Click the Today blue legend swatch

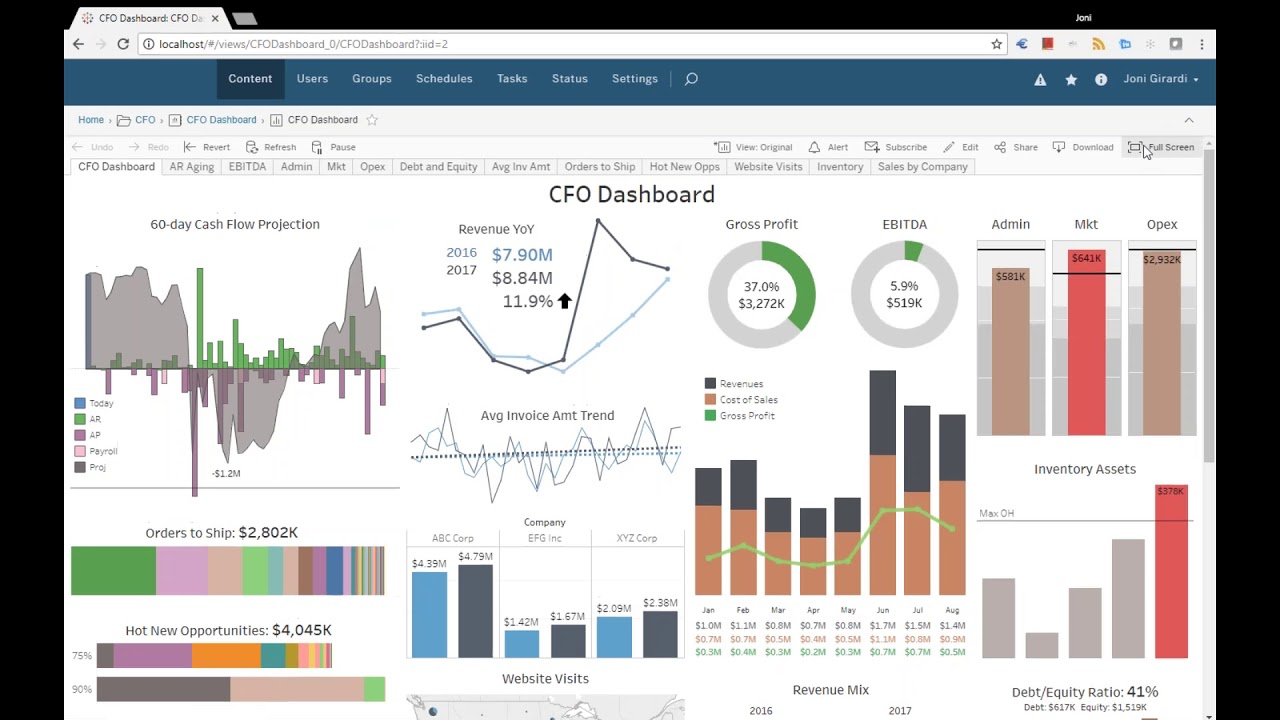80,403
